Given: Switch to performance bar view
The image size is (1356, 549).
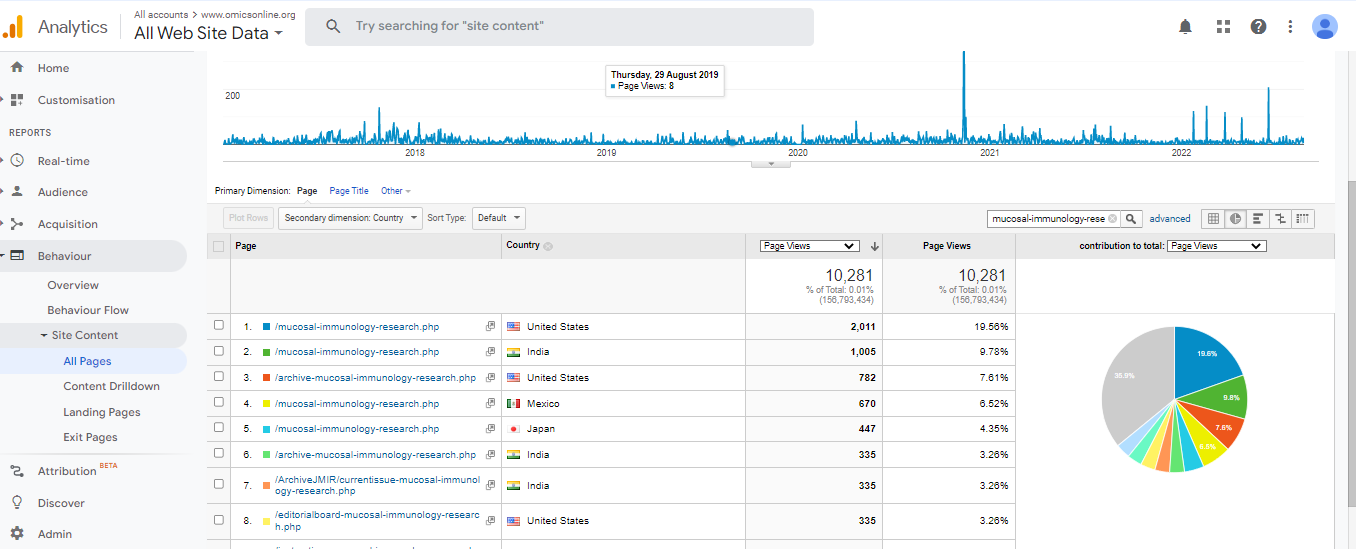Looking at the screenshot, I should point(1258,218).
